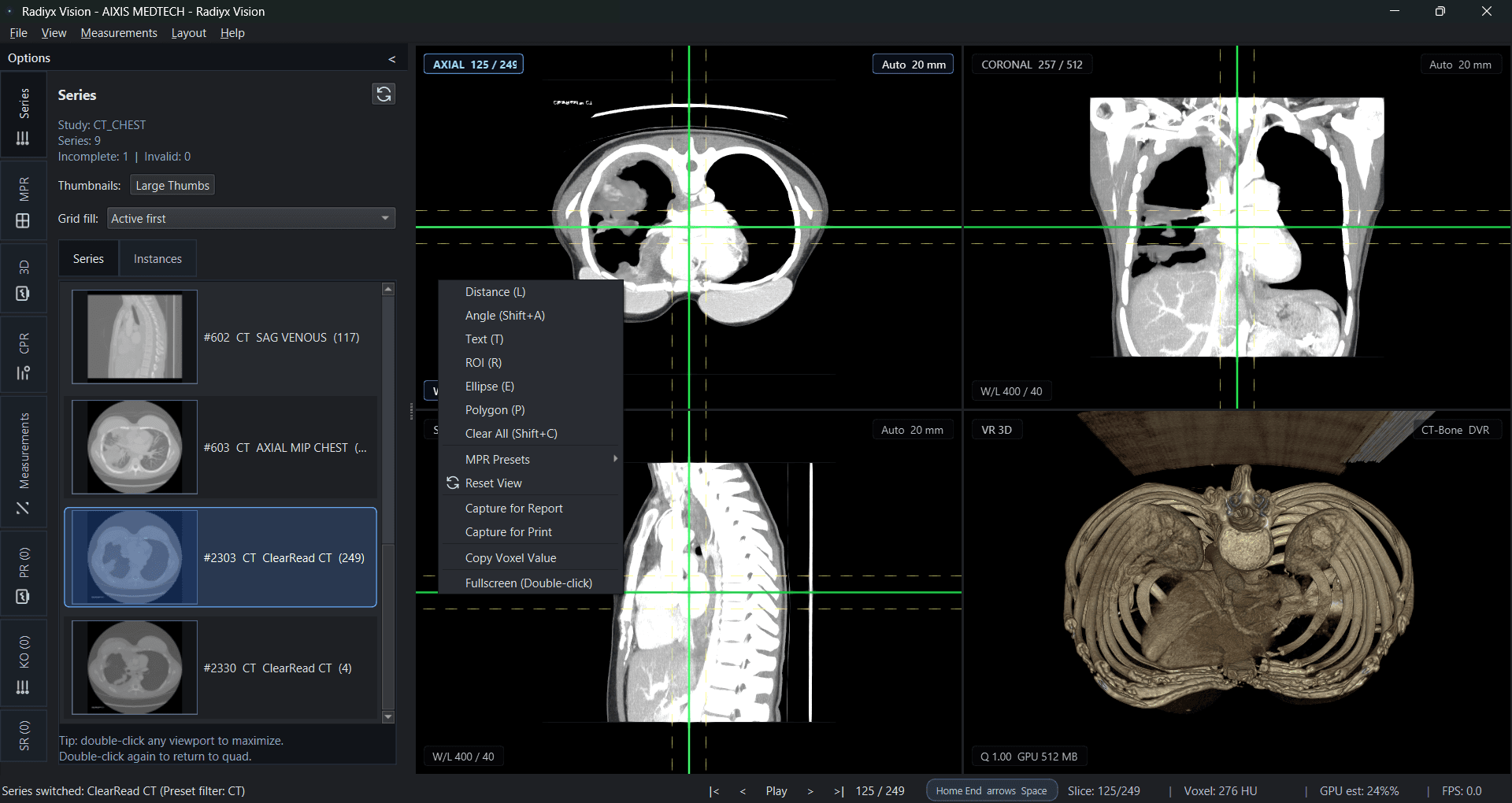Choose Polygon (P) tool
This screenshot has width=1512, height=803.
[531, 410]
